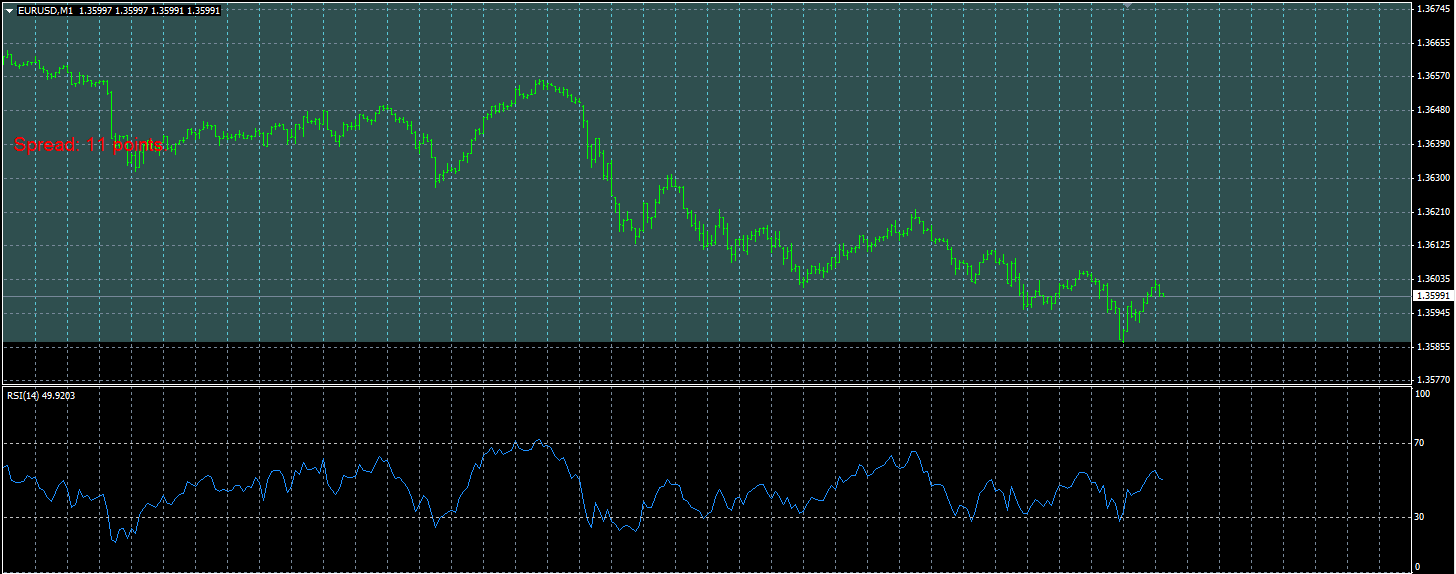1456x574 pixels.
Task: Click price axis label 1.36300
Action: click(1433, 178)
